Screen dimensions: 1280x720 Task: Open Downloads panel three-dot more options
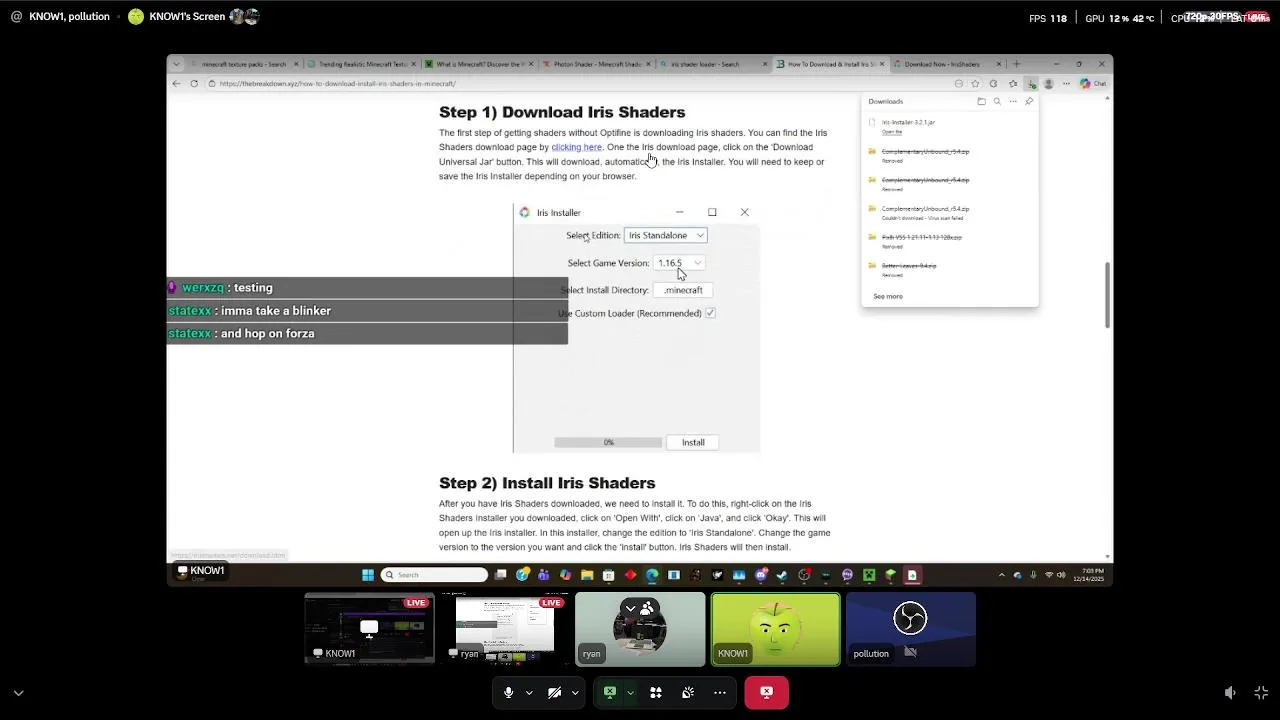pos(1013,101)
